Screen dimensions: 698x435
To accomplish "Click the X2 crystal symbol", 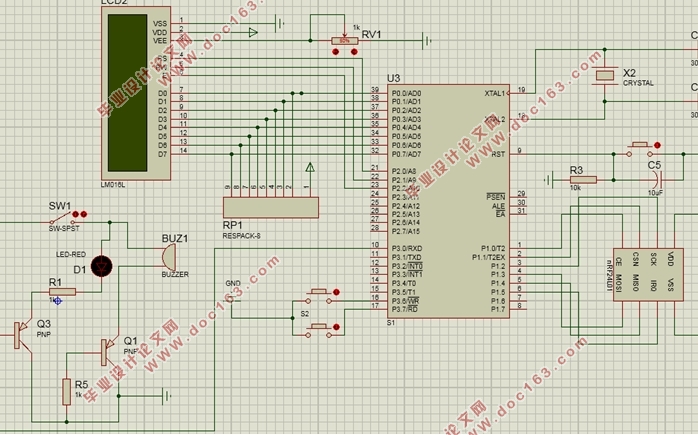I will tap(606, 75).
